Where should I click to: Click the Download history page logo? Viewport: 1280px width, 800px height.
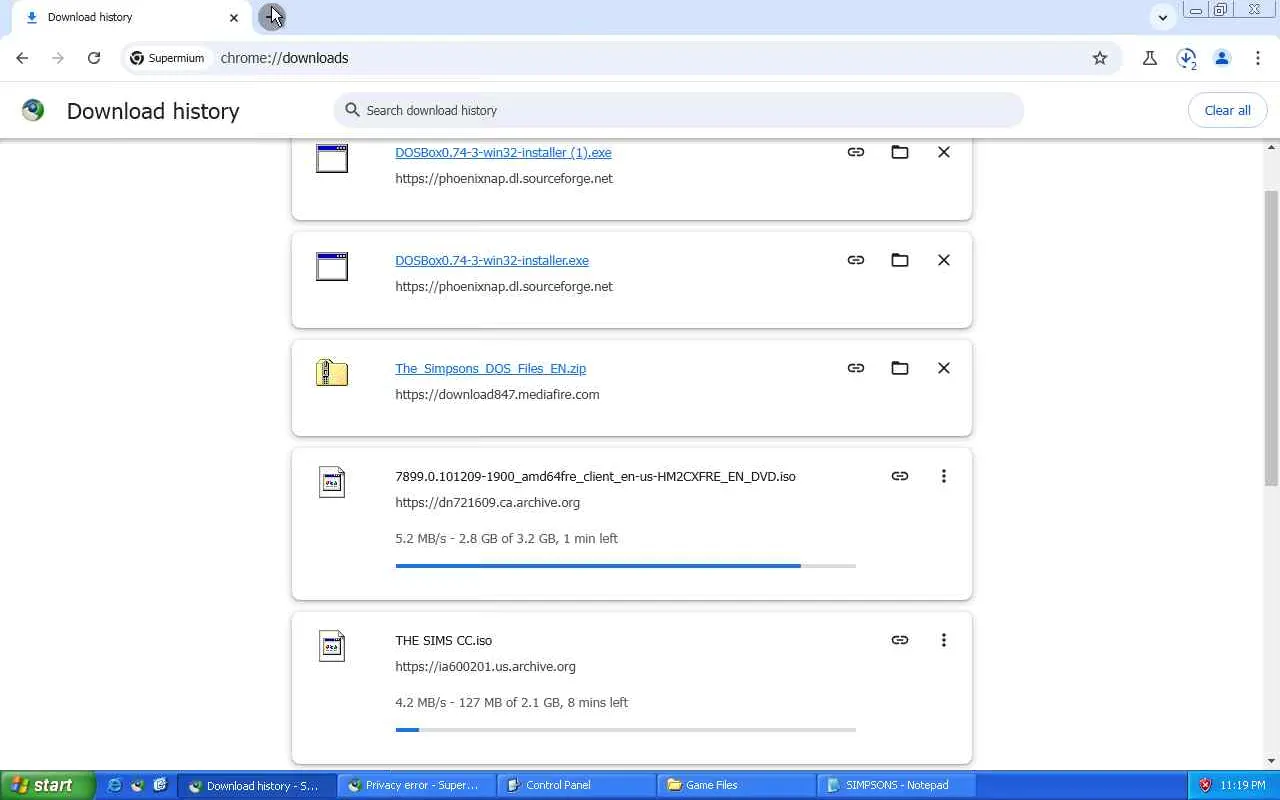(33, 110)
